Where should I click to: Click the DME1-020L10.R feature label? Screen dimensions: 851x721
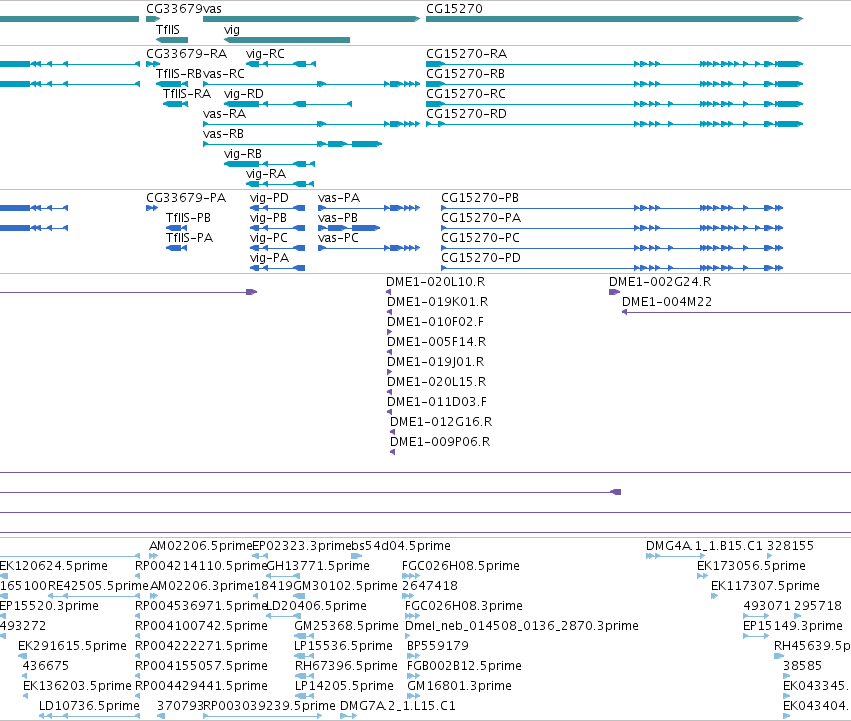pos(435,282)
